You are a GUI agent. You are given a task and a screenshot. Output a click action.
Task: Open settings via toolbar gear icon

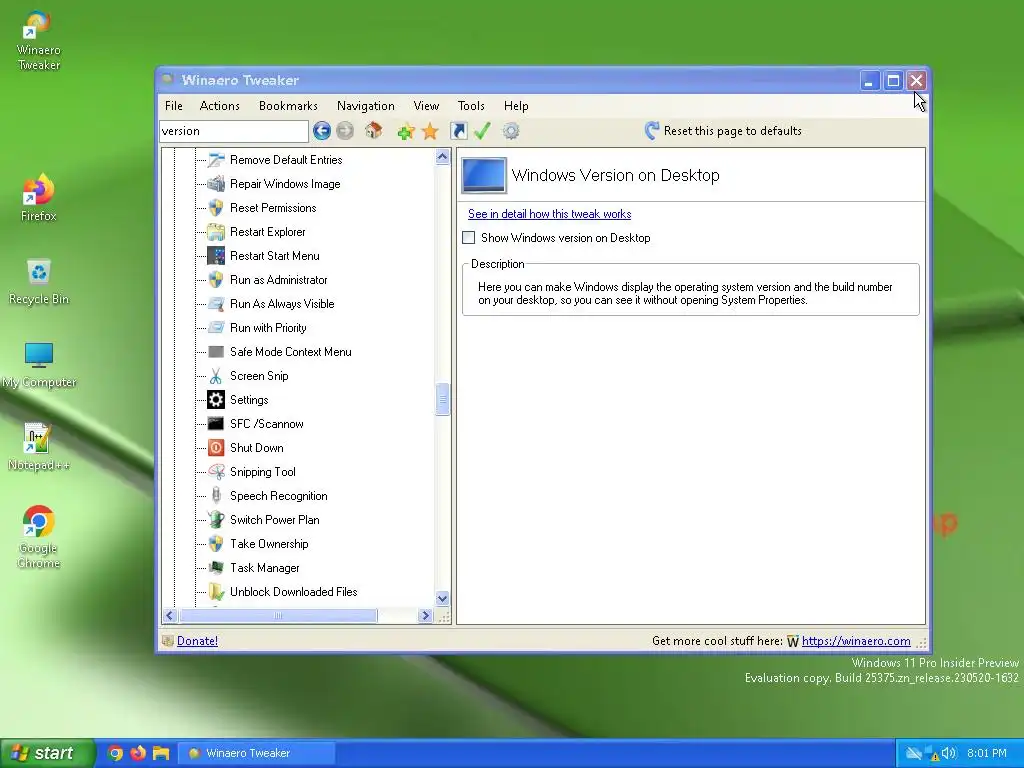(511, 131)
